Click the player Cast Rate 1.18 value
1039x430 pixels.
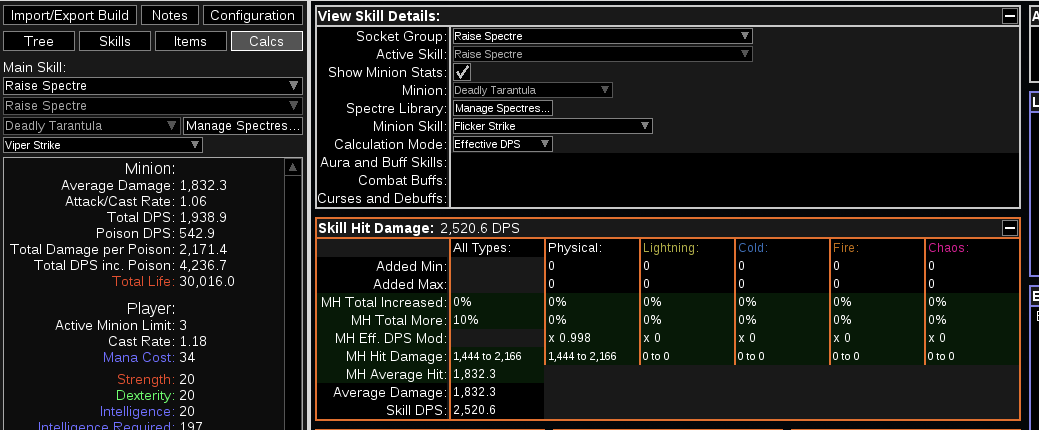click(x=193, y=342)
